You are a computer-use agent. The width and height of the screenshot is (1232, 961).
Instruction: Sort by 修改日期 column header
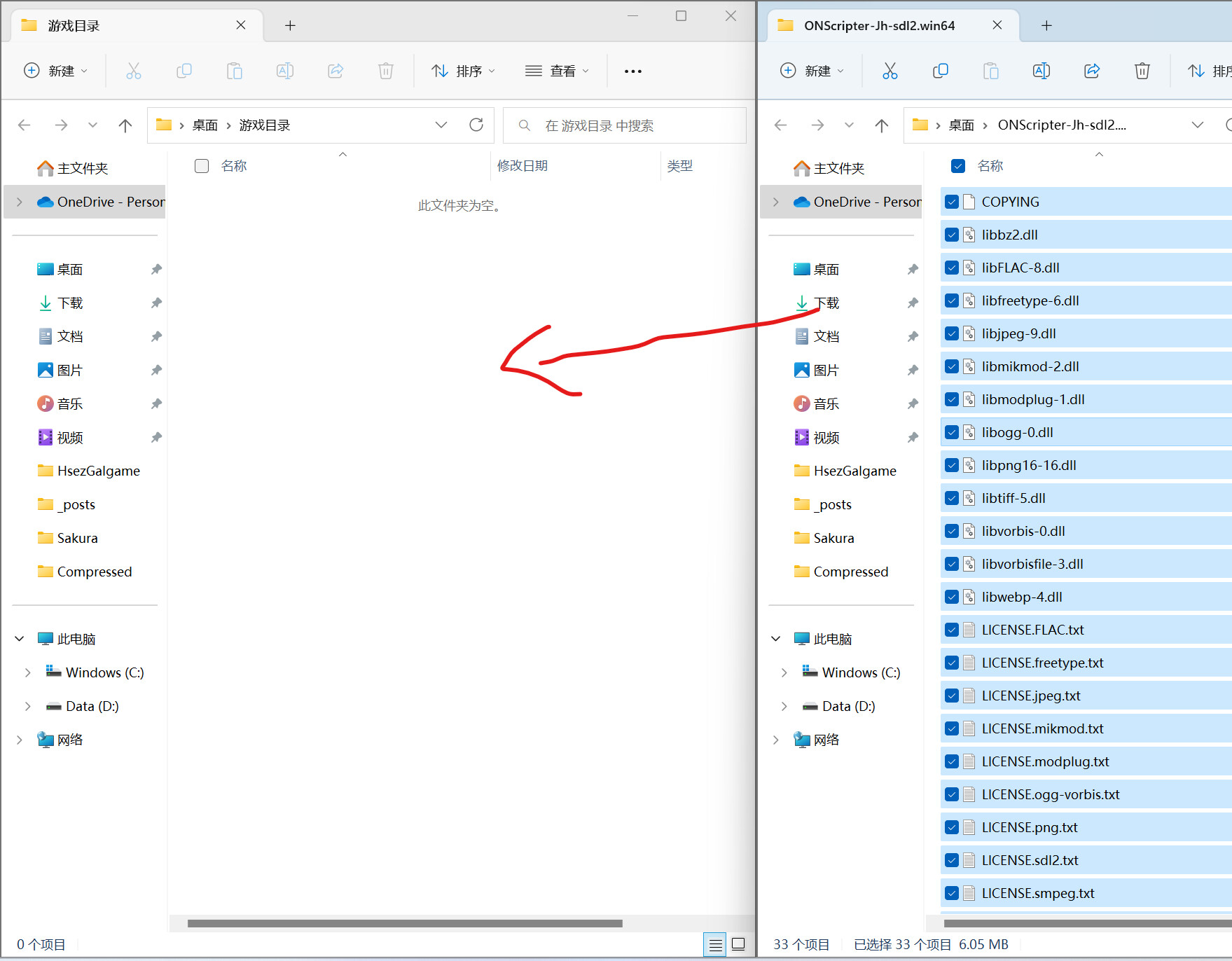click(x=522, y=166)
